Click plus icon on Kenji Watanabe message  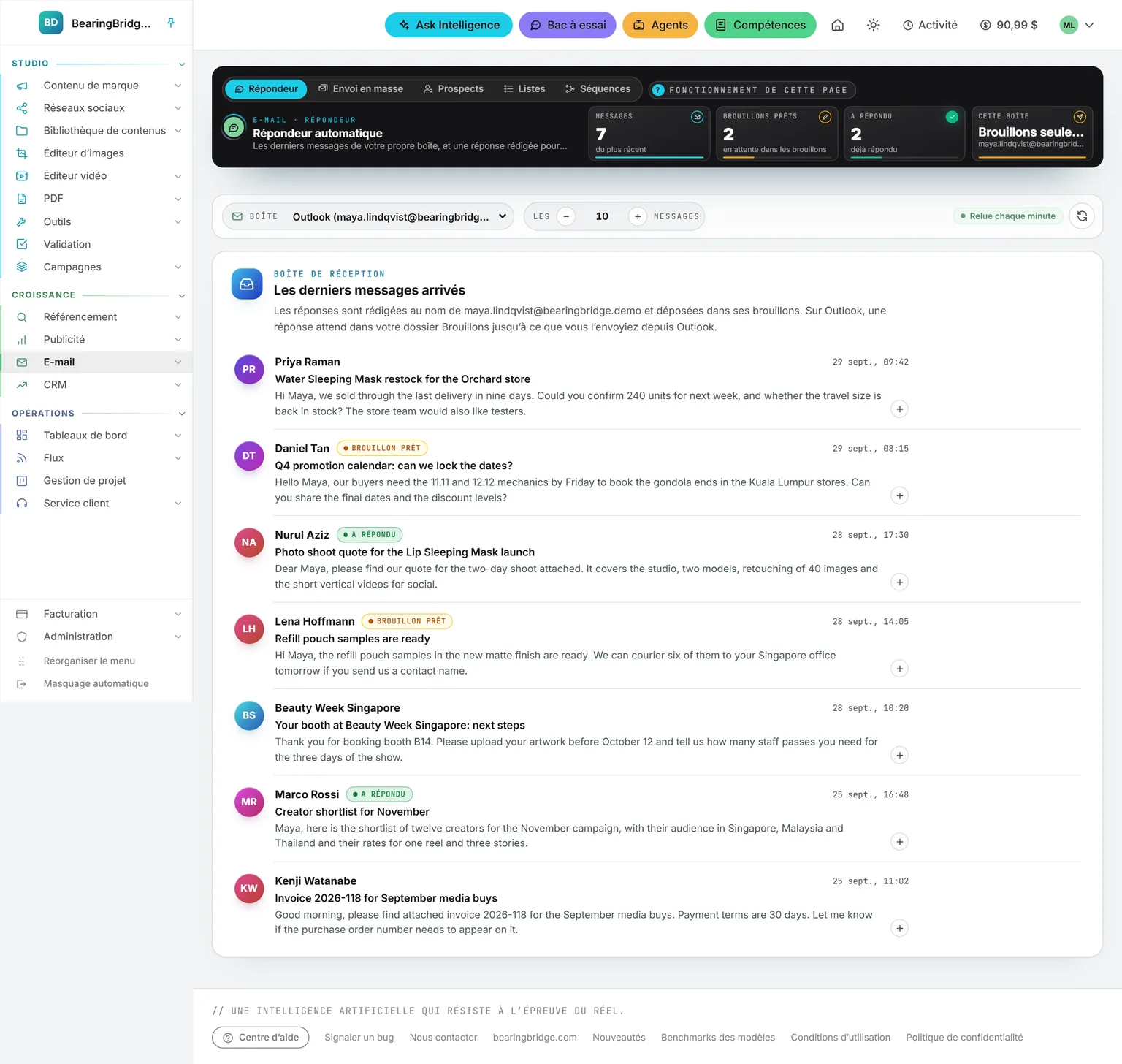click(900, 928)
